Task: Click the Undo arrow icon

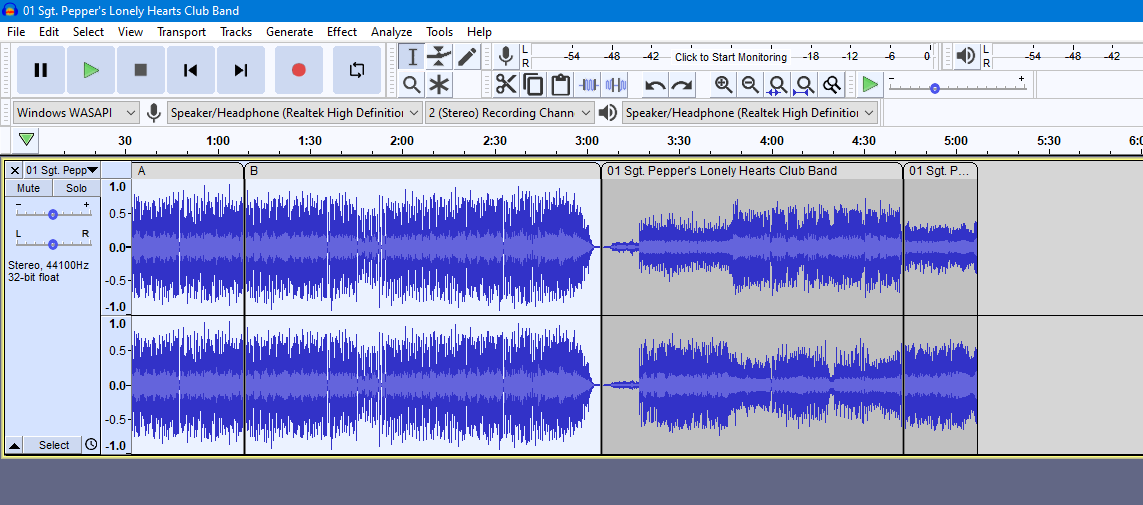Action: coord(655,85)
